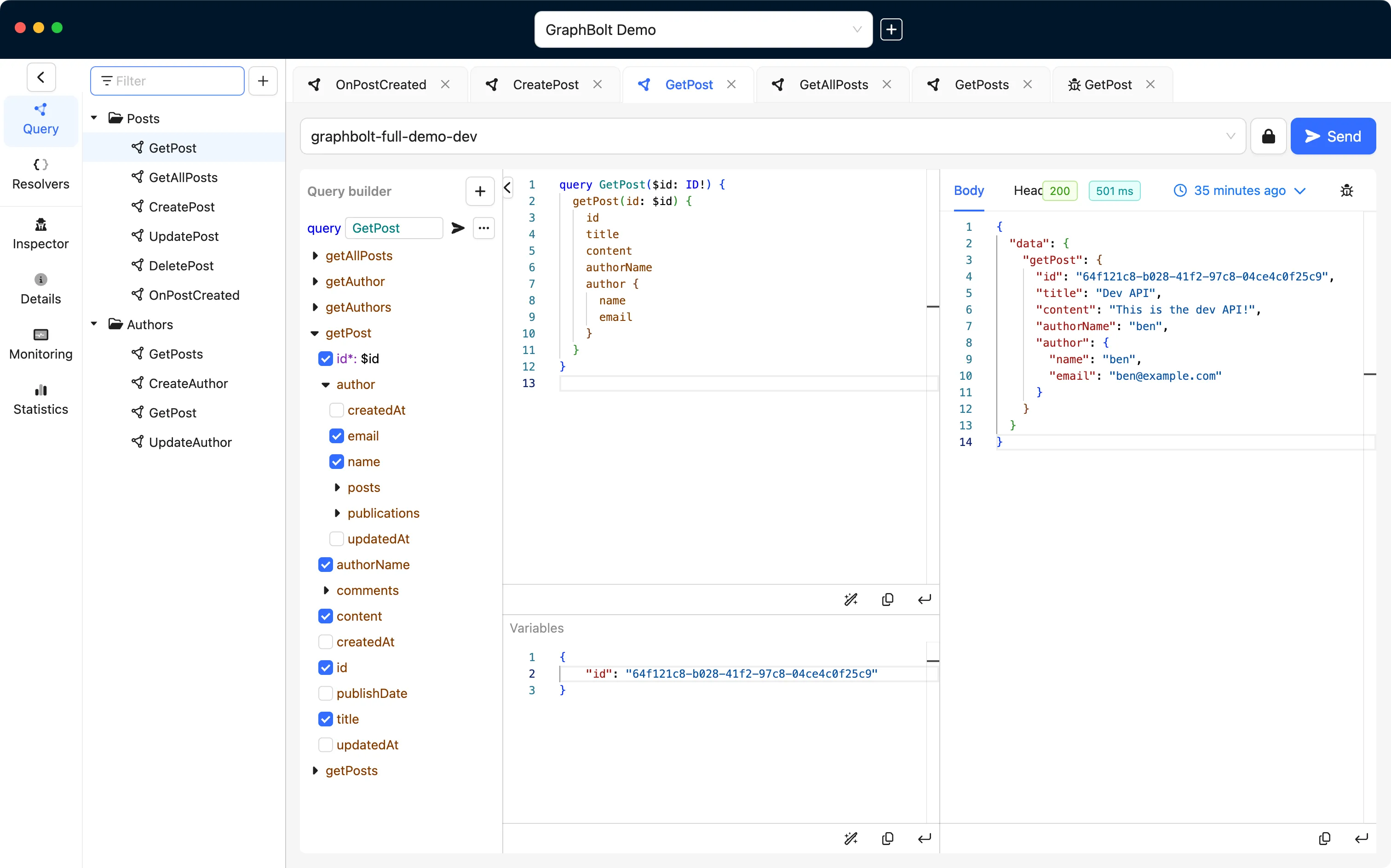Check the publishDate field
This screenshot has height=868, width=1391.
[326, 693]
